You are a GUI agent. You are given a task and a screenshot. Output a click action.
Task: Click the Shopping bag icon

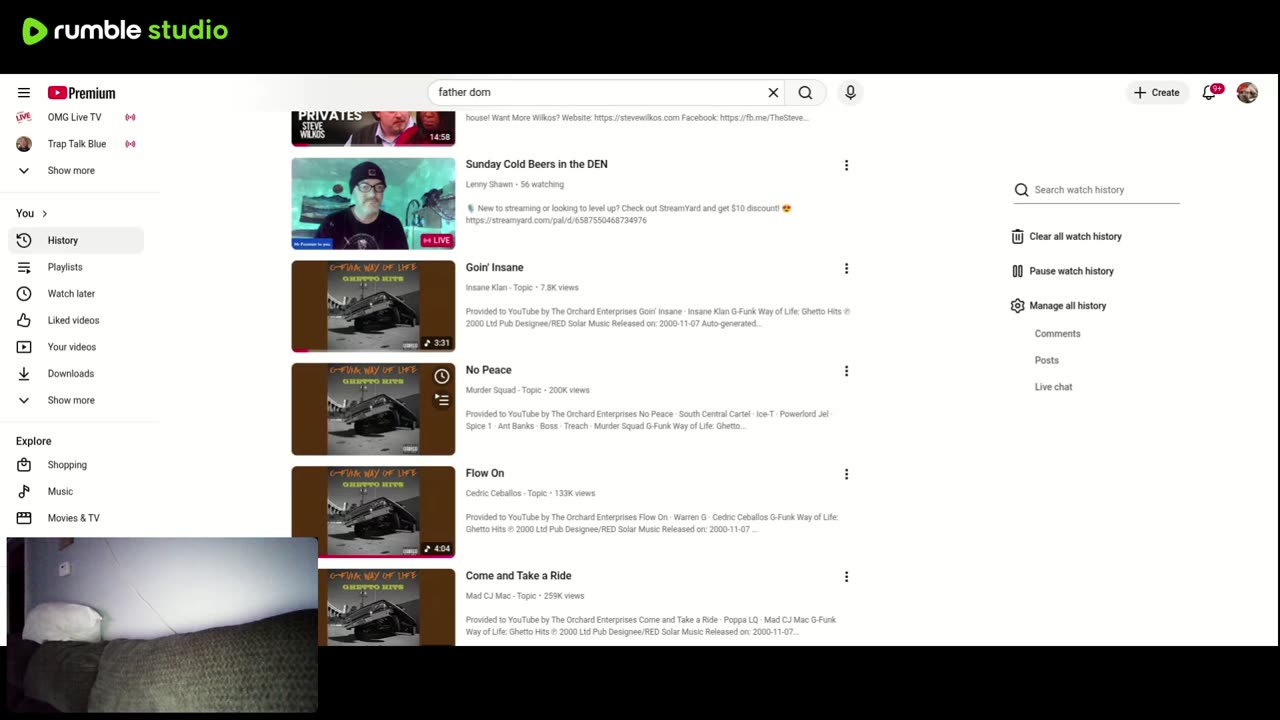pos(24,465)
